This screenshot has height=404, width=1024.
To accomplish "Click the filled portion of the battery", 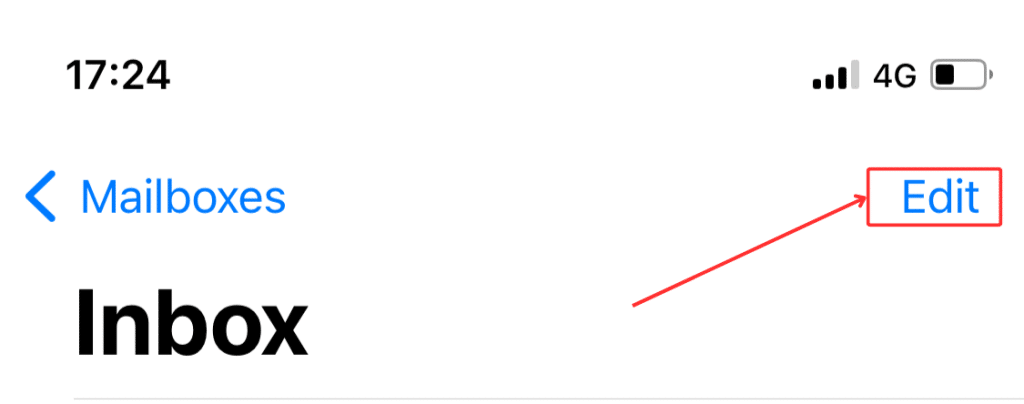I will (x=946, y=76).
